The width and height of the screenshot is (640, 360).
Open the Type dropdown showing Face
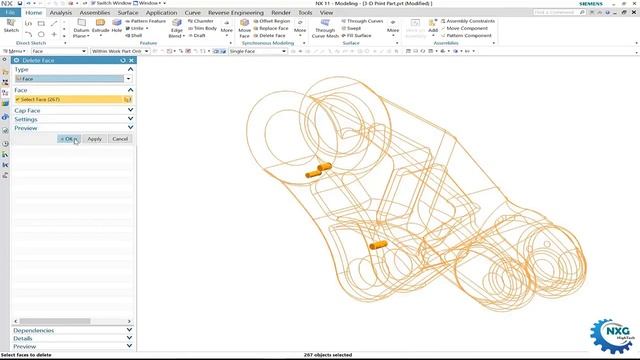pyautogui.click(x=73, y=79)
